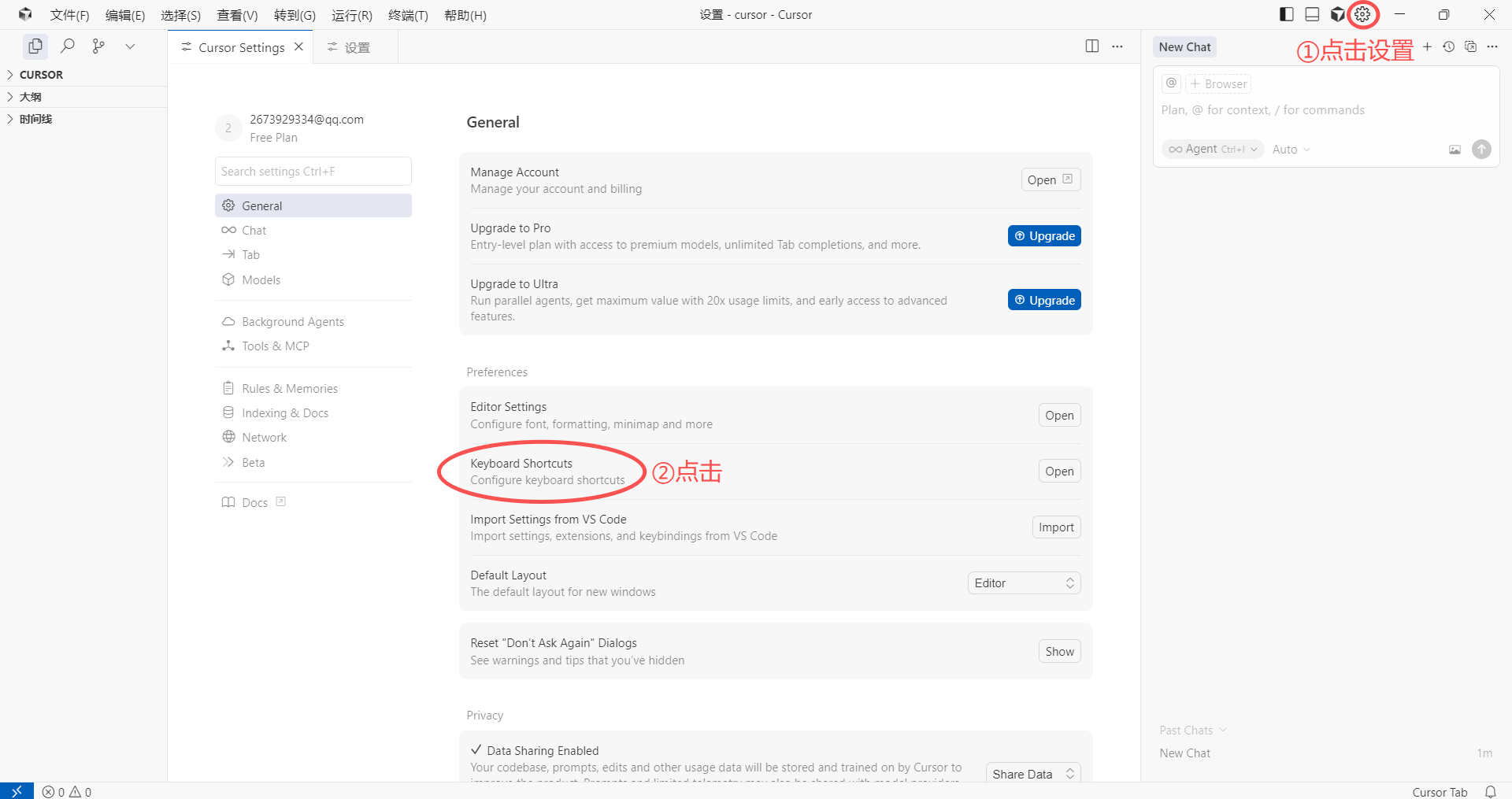Viewport: 1512px width, 799px height.
Task: Create new chat with plus icon
Action: tap(1427, 46)
